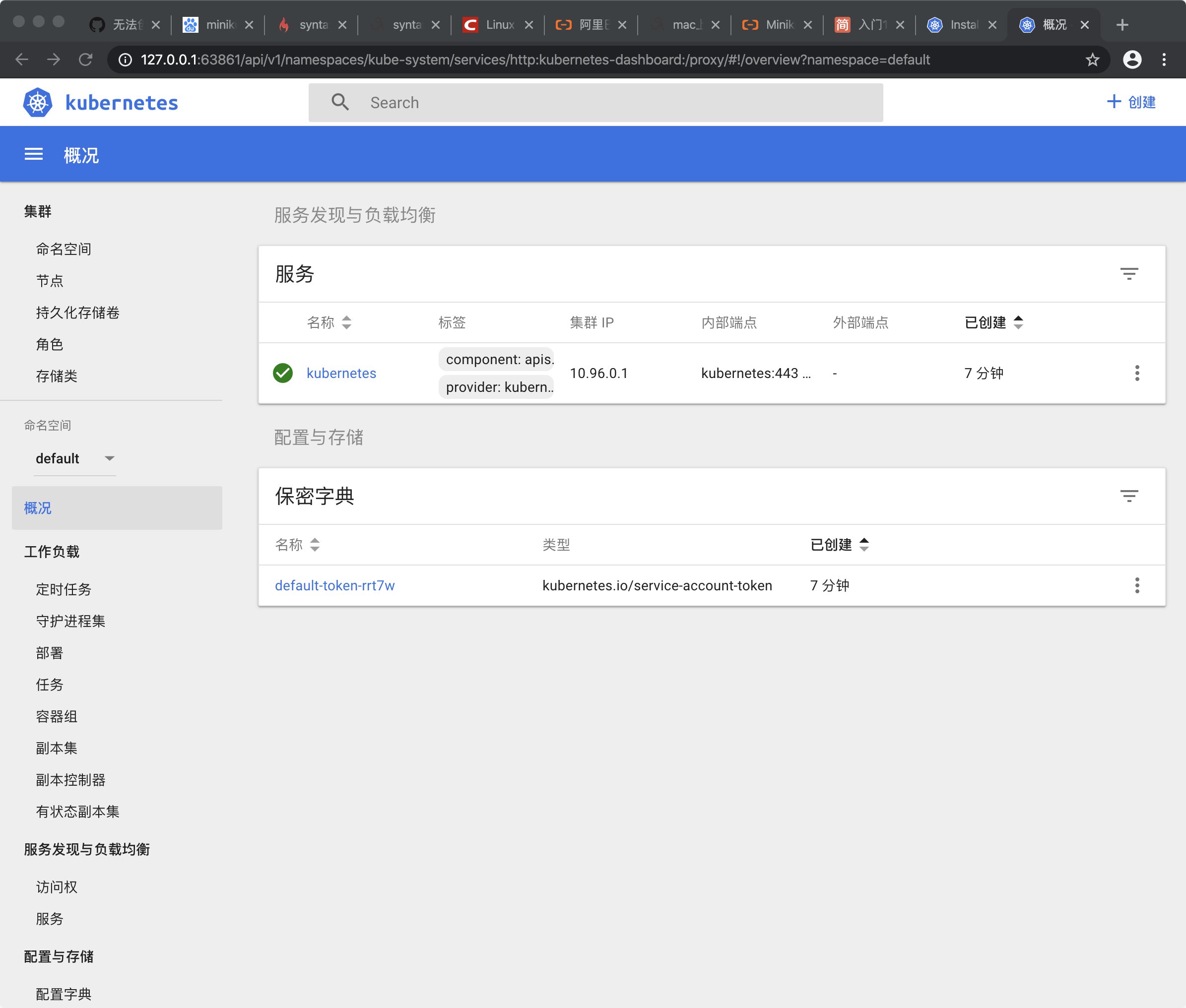Screen dimensions: 1186x1008
Task: Open the default-token-rrt7w secret link
Action: pos(334,585)
